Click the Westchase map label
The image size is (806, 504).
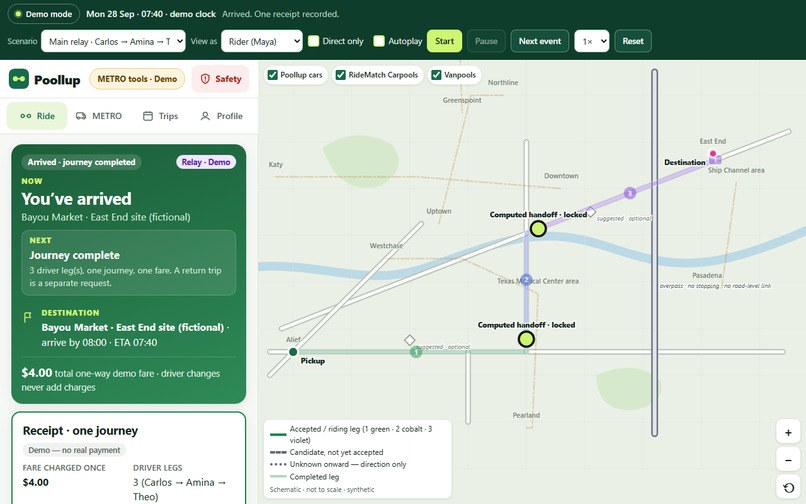click(x=386, y=246)
